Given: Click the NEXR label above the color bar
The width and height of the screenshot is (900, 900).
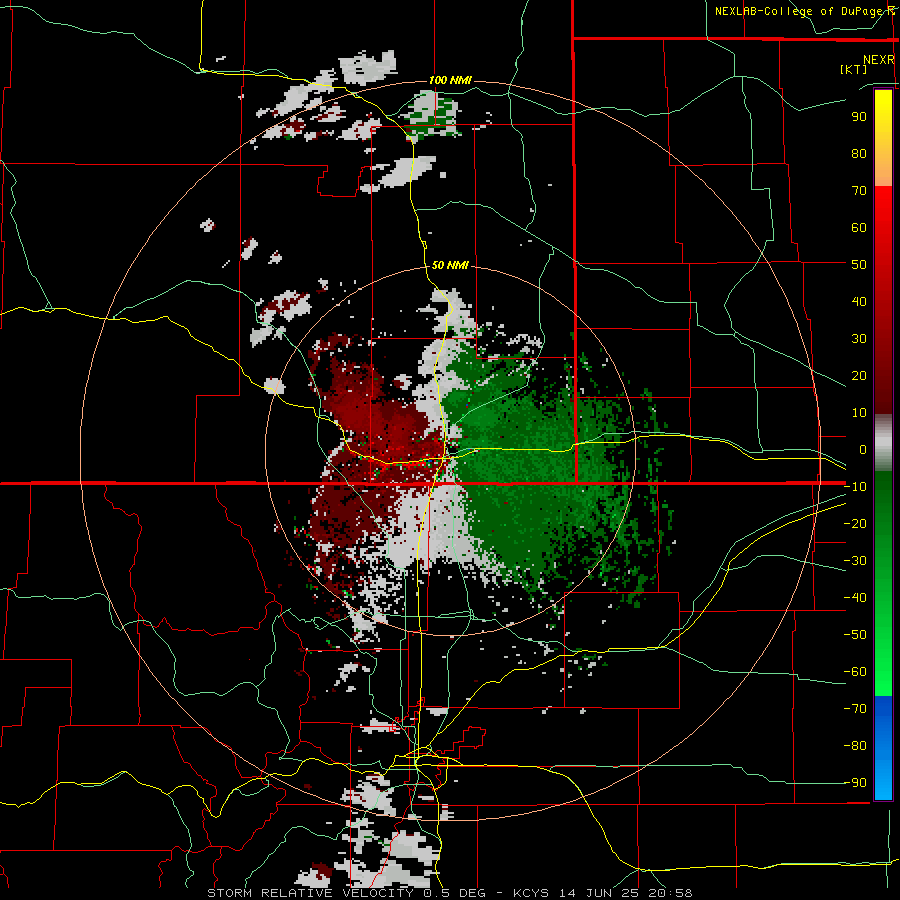Looking at the screenshot, I should pos(879,60).
